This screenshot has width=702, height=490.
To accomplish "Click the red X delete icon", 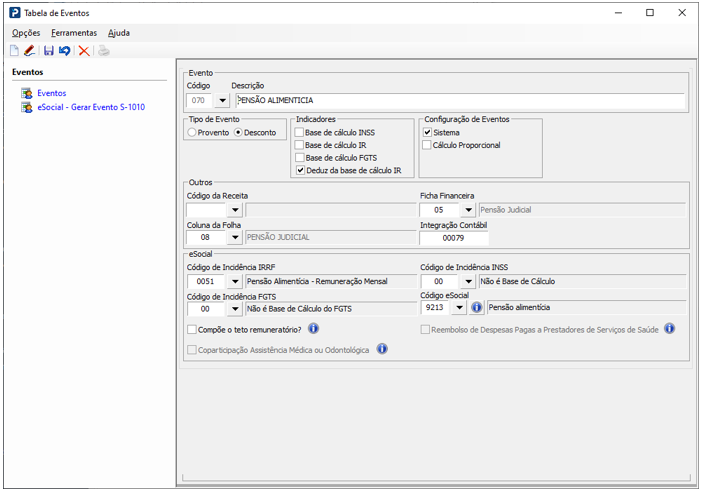I will point(84,51).
